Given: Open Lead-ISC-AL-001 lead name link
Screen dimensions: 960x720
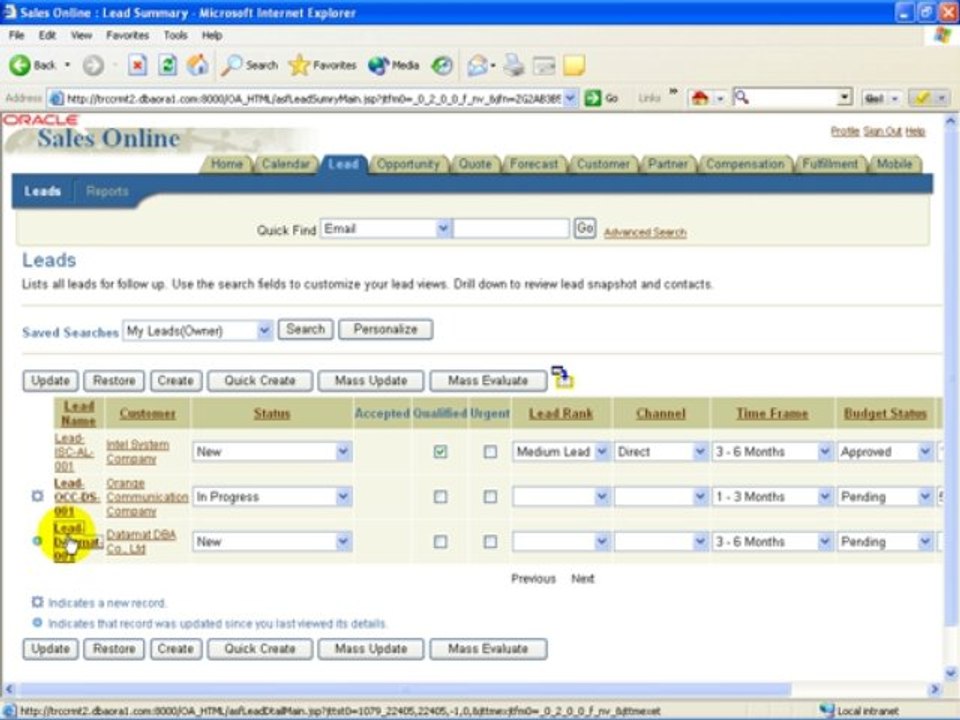Looking at the screenshot, I should click(x=73, y=452).
